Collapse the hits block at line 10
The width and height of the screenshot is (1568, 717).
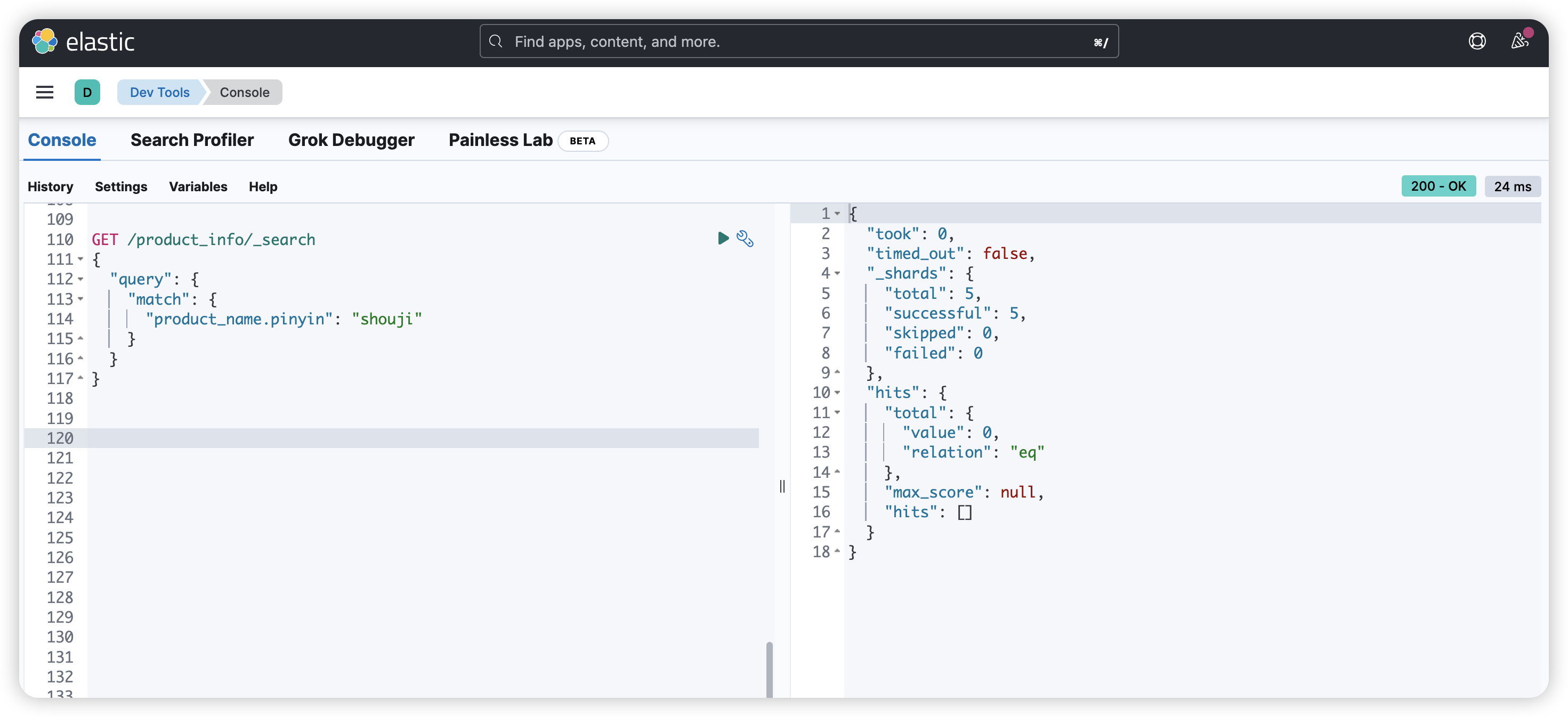point(838,393)
